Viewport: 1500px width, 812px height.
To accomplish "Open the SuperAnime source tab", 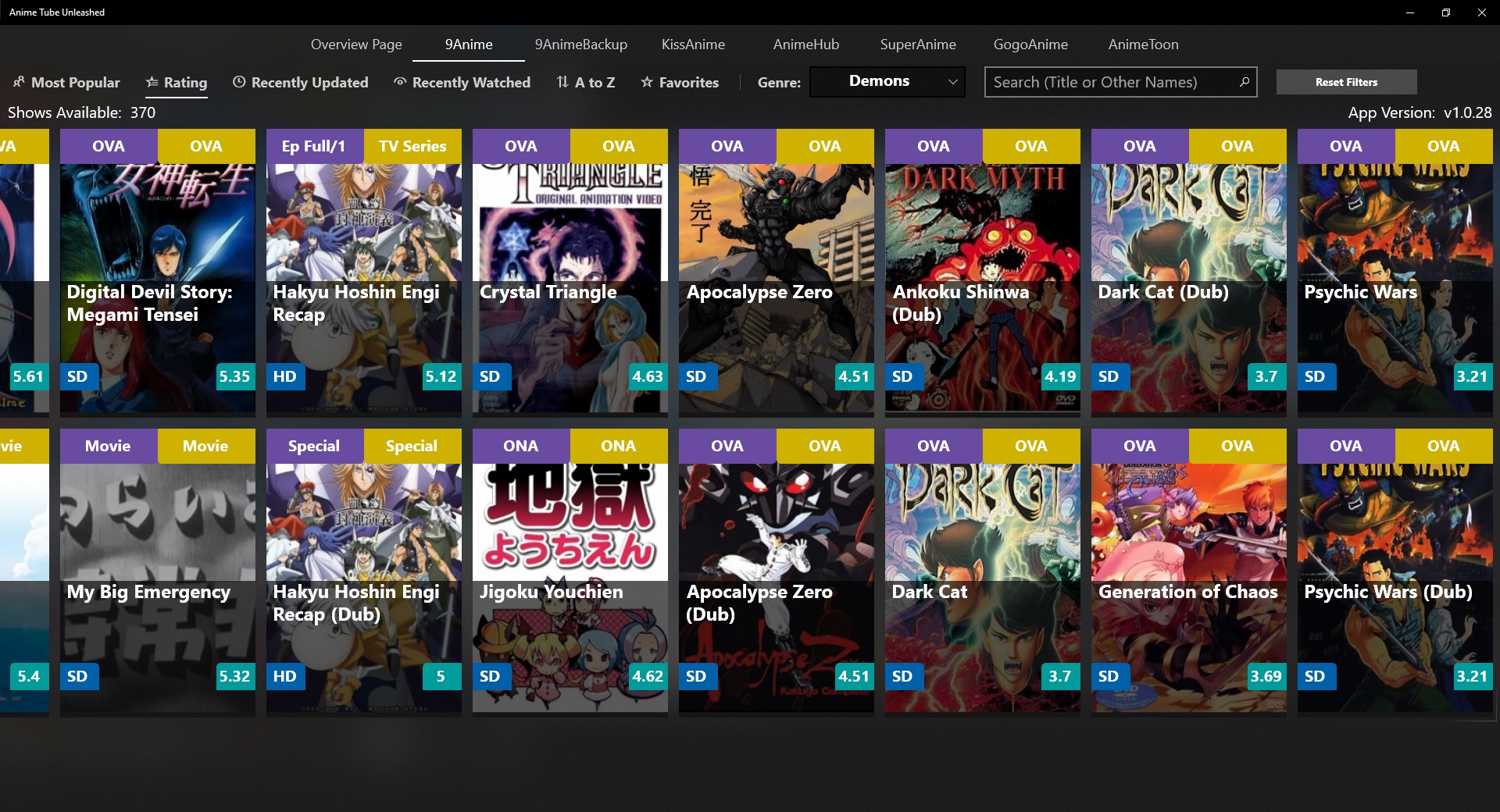I will (918, 45).
